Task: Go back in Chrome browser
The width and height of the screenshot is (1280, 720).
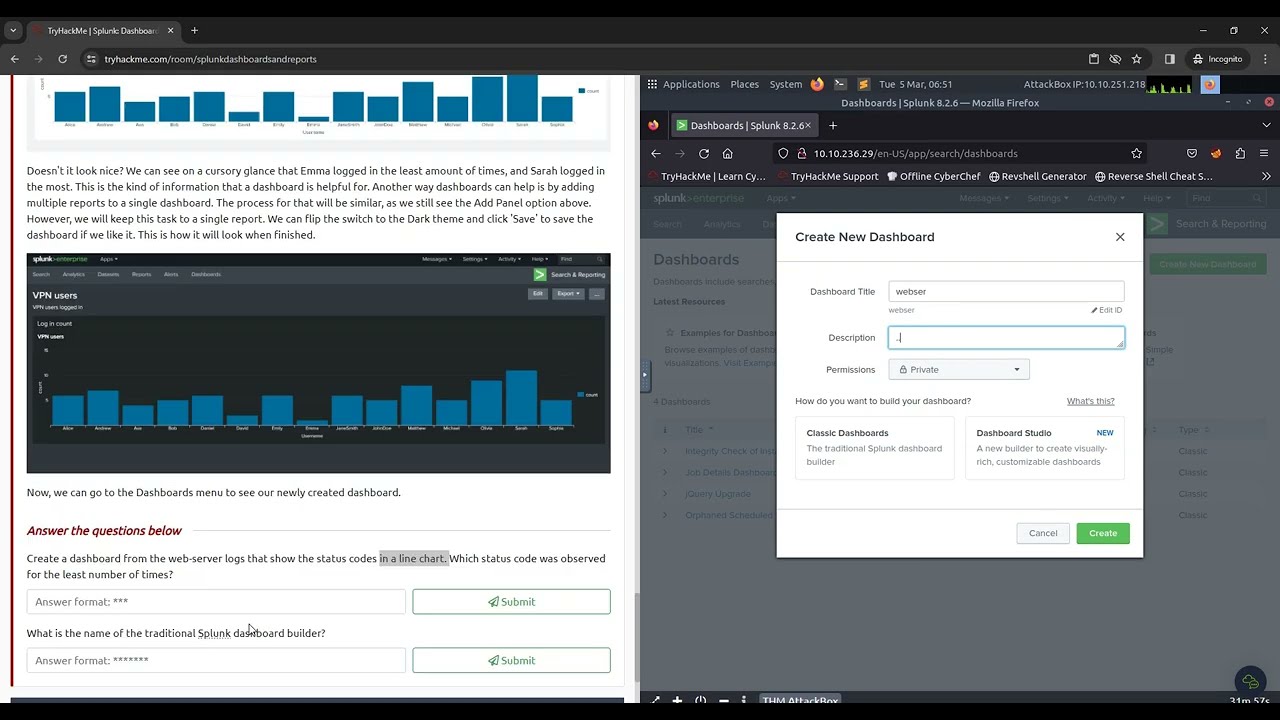Action: point(14,59)
